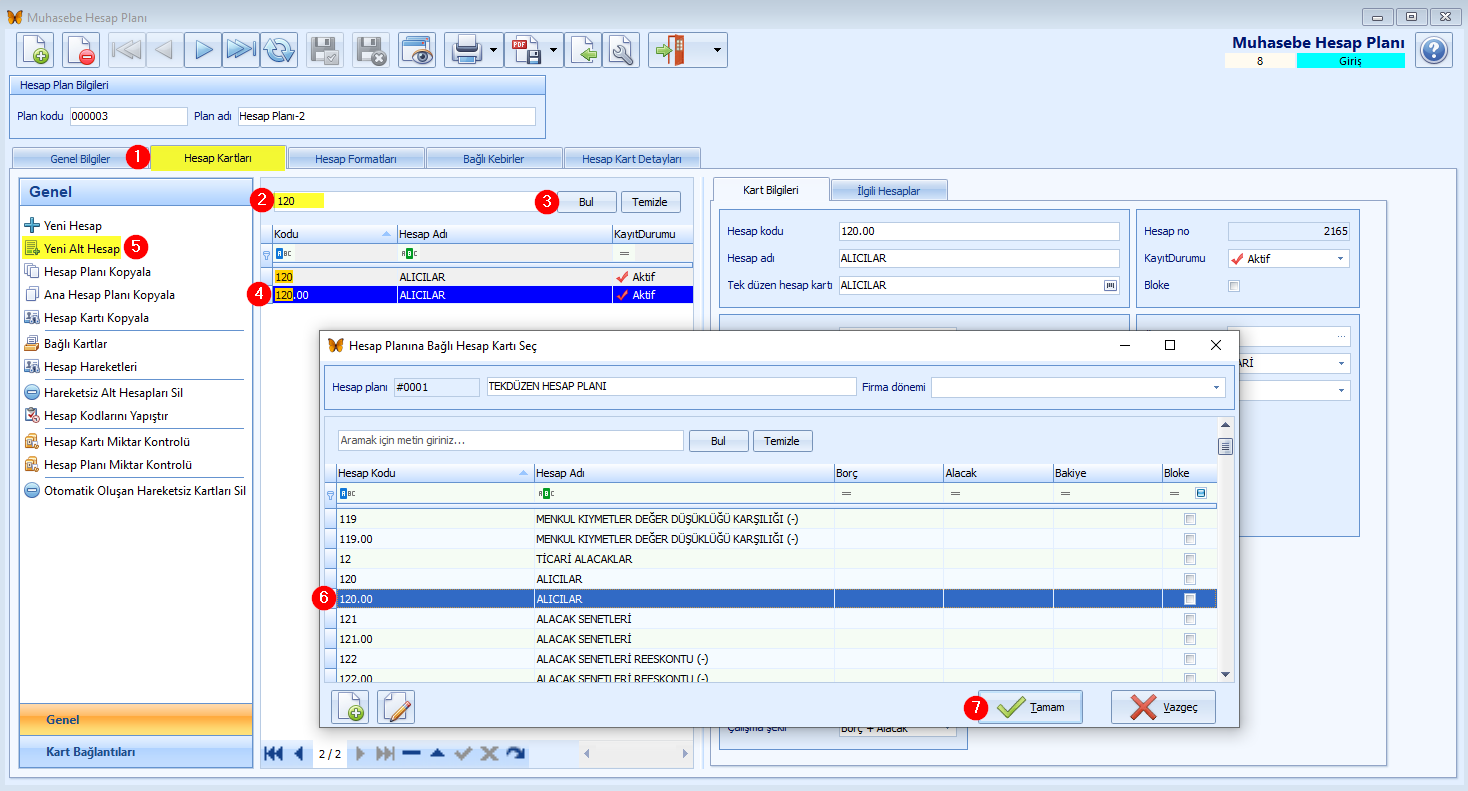Click the edit card pencil icon in the dialog
The height and width of the screenshot is (791, 1468).
396,707
